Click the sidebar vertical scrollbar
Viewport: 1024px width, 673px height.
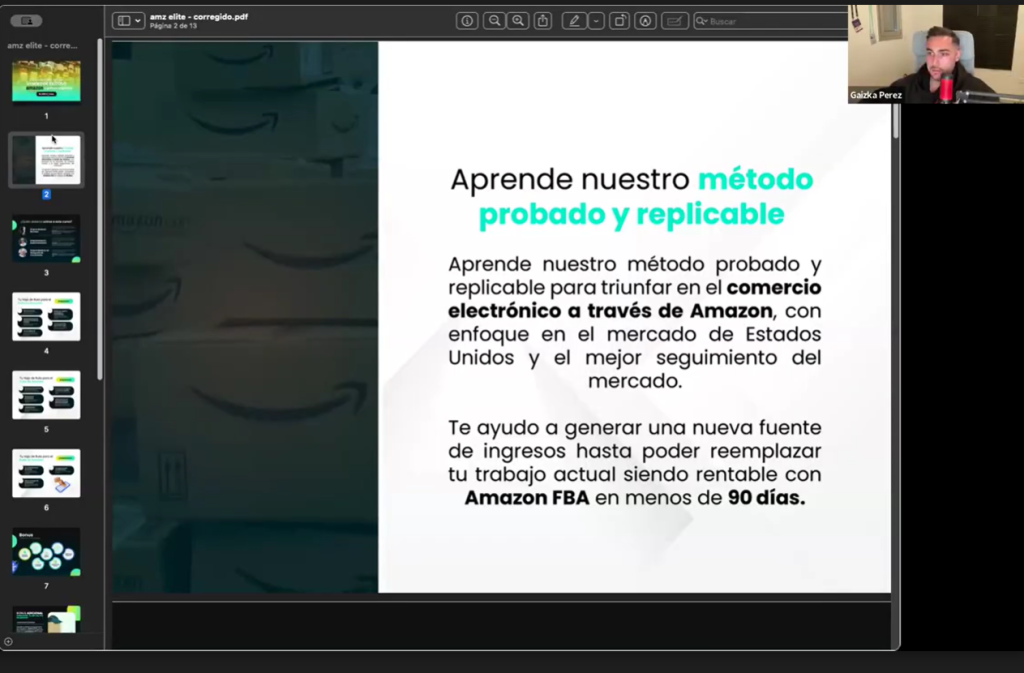tap(100, 210)
